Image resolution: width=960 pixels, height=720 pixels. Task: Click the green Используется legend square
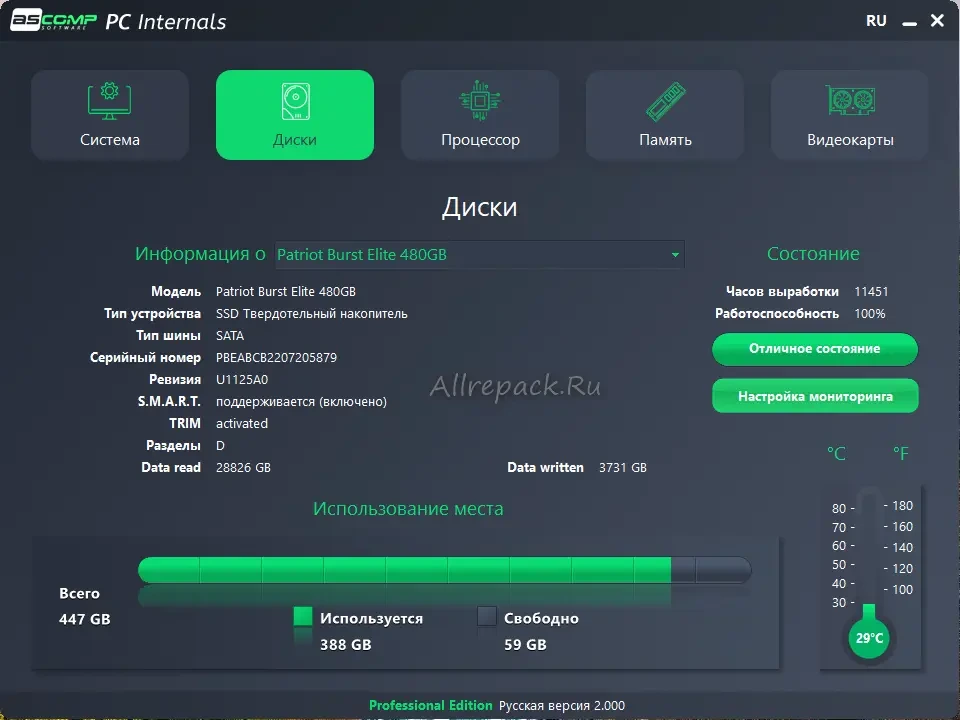tap(303, 616)
